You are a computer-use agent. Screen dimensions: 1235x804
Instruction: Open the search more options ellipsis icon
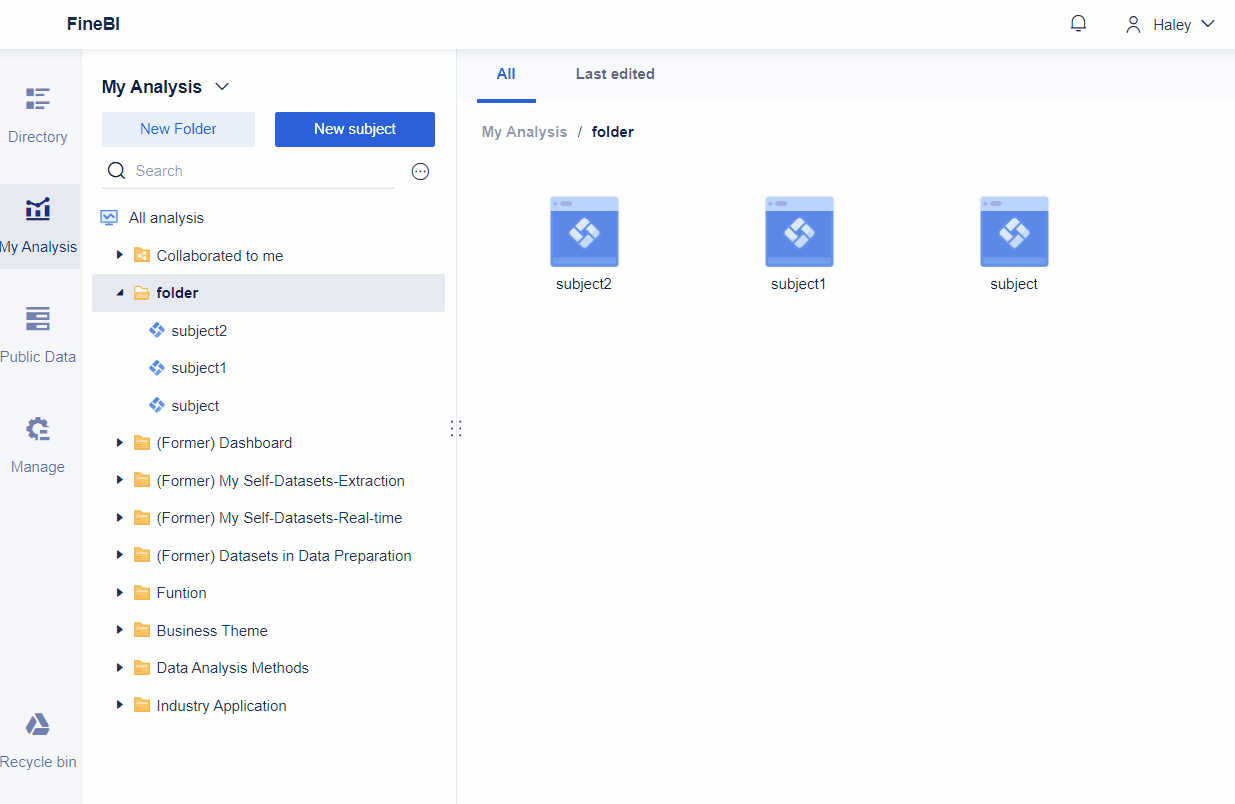click(x=420, y=171)
